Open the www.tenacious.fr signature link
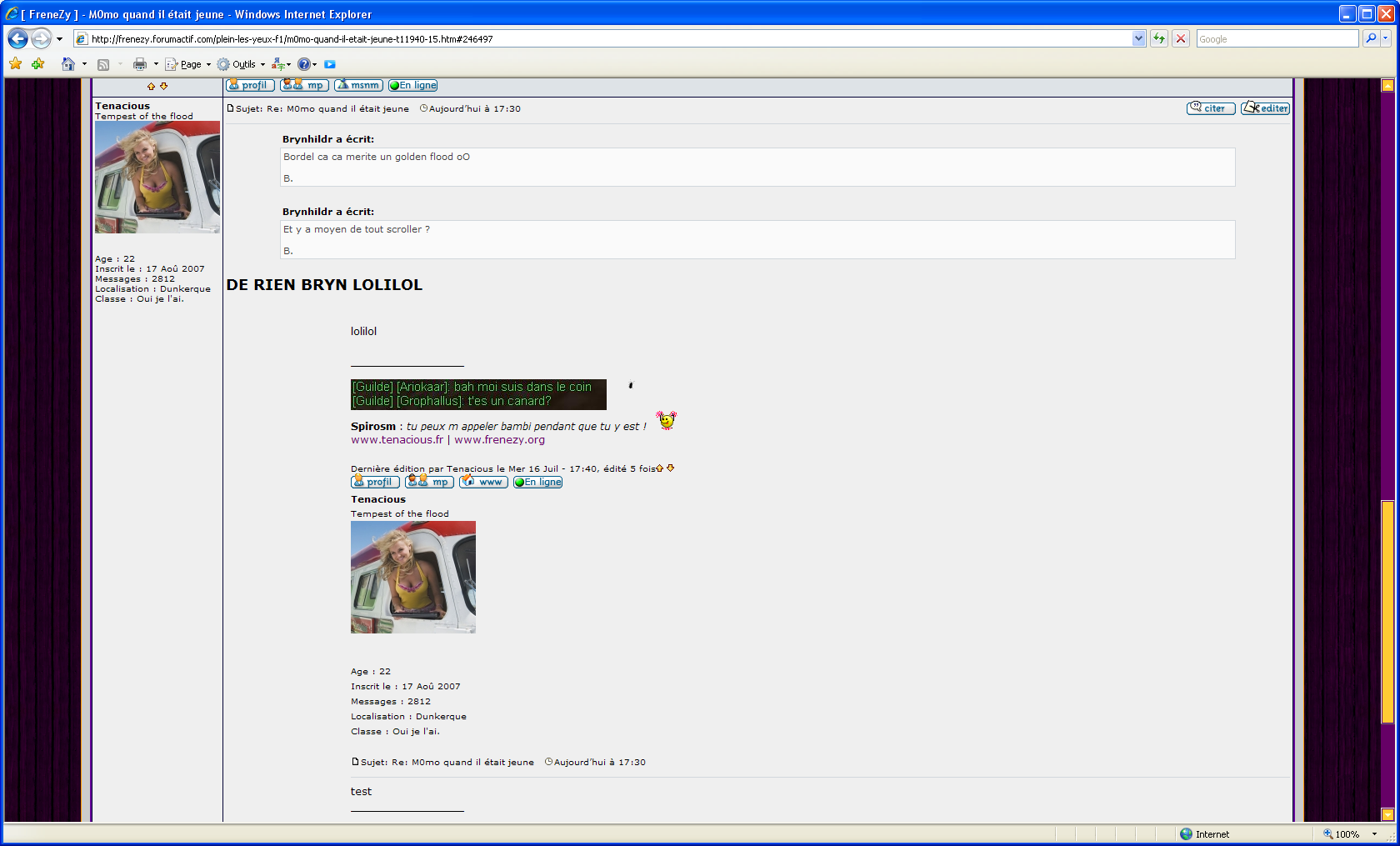This screenshot has width=1400, height=846. [x=397, y=440]
